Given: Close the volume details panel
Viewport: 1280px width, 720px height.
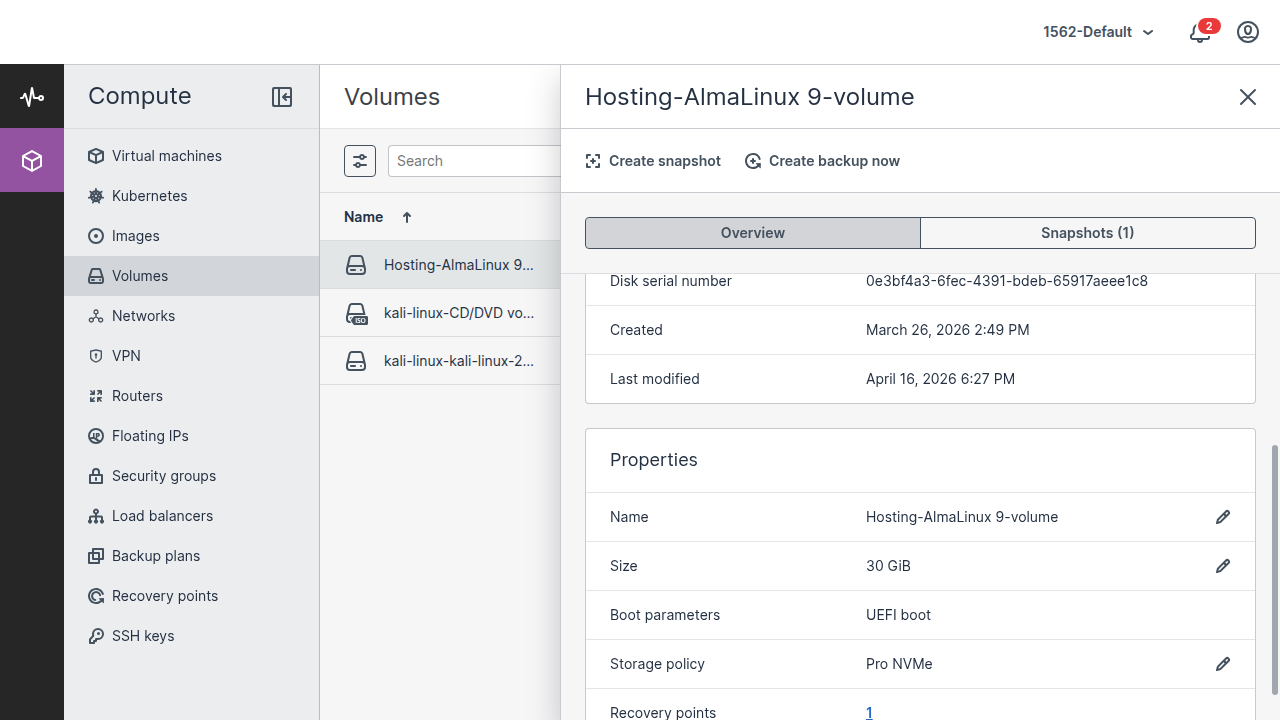Looking at the screenshot, I should pyautogui.click(x=1248, y=97).
